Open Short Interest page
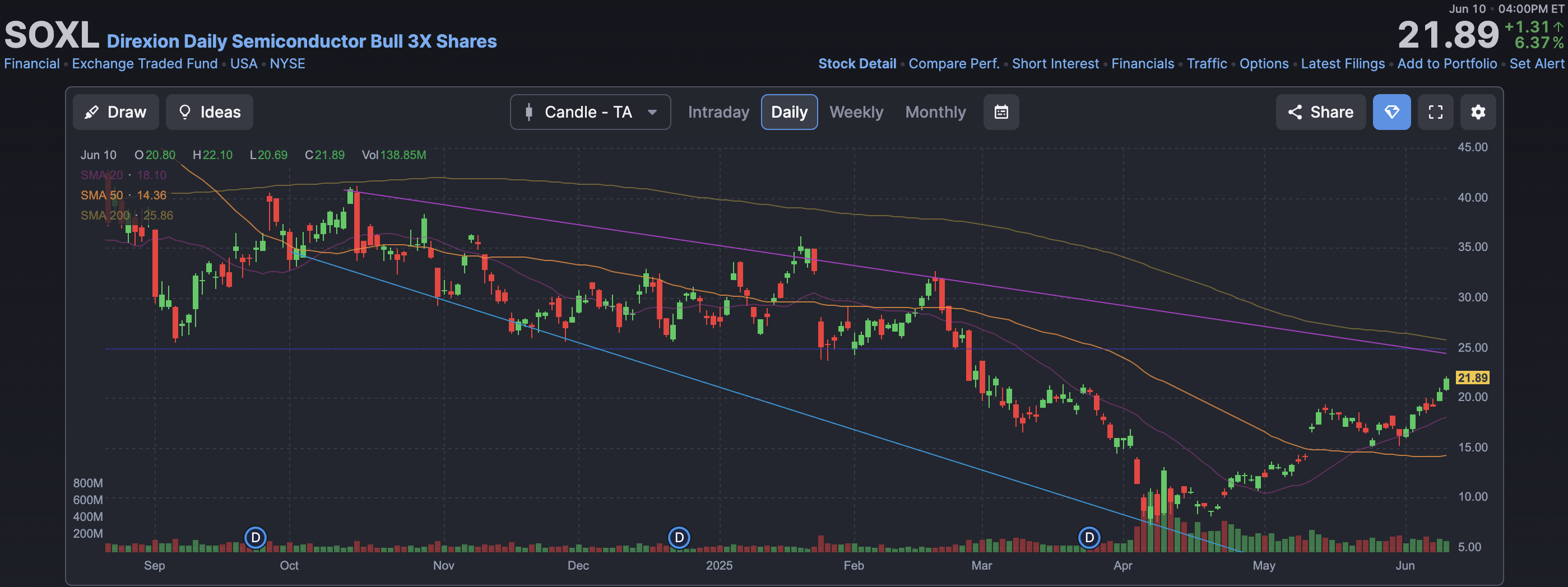Viewport: 1568px width, 587px height. pos(1055,64)
